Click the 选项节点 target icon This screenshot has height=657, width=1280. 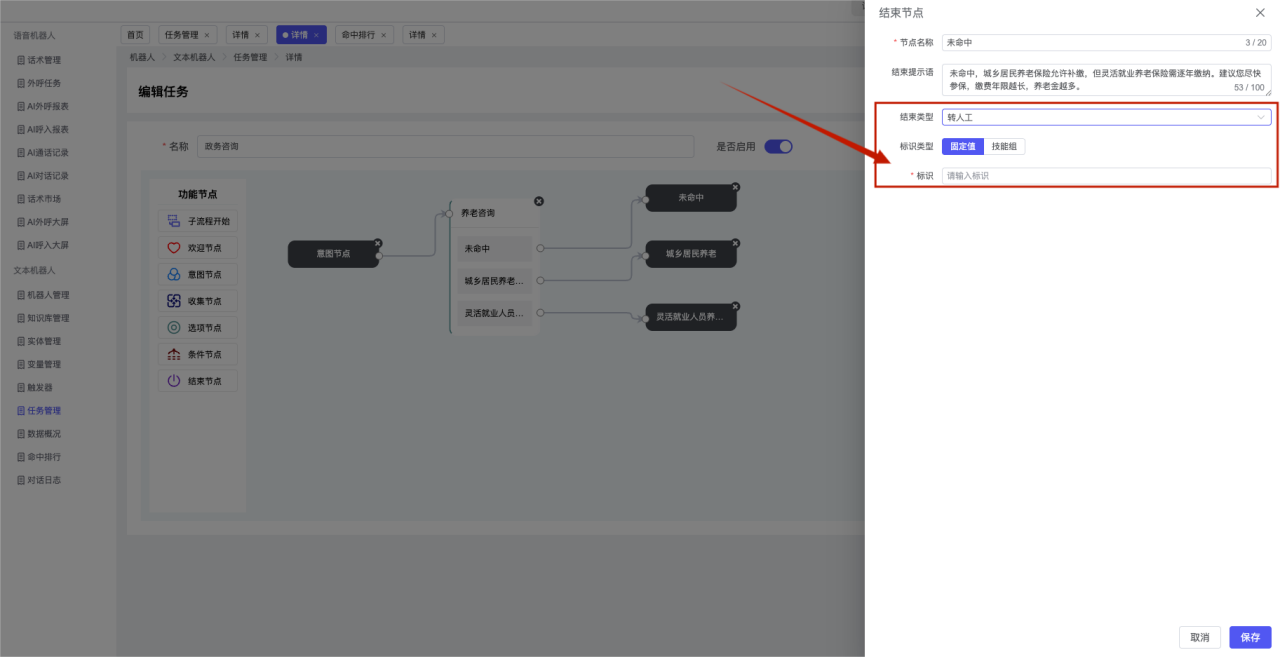[x=174, y=328]
